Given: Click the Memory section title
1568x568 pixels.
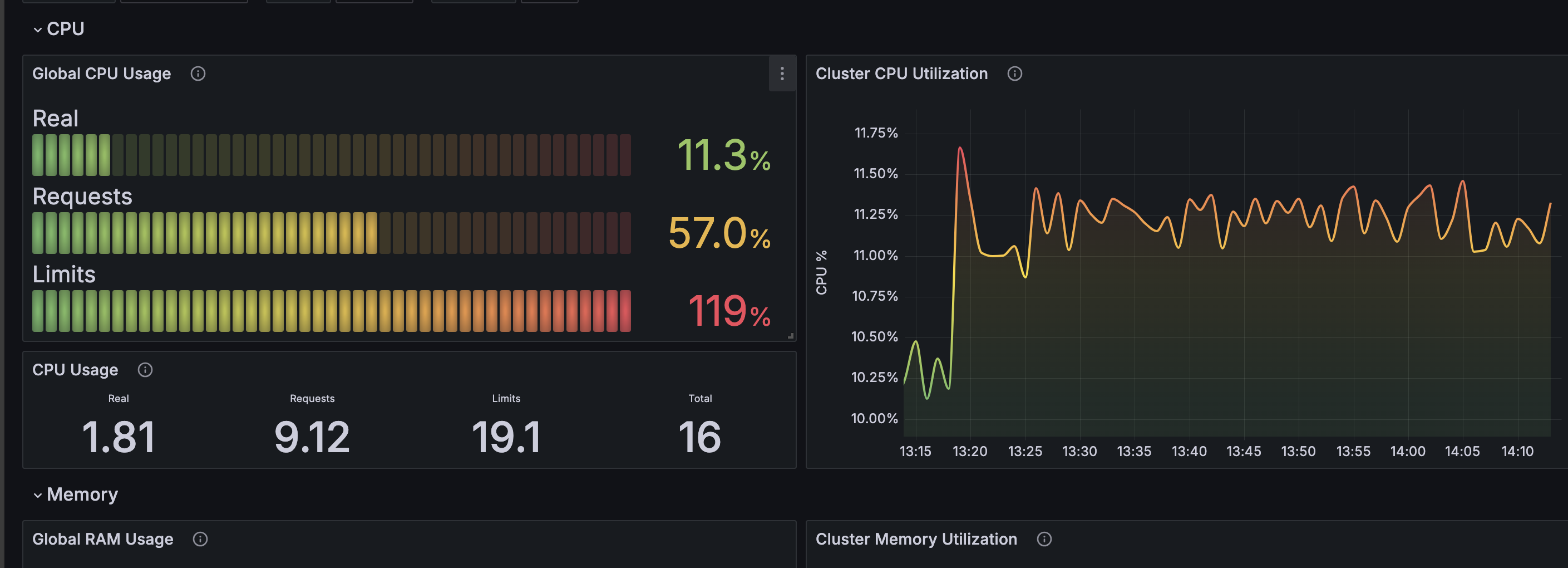Looking at the screenshot, I should pos(82,494).
